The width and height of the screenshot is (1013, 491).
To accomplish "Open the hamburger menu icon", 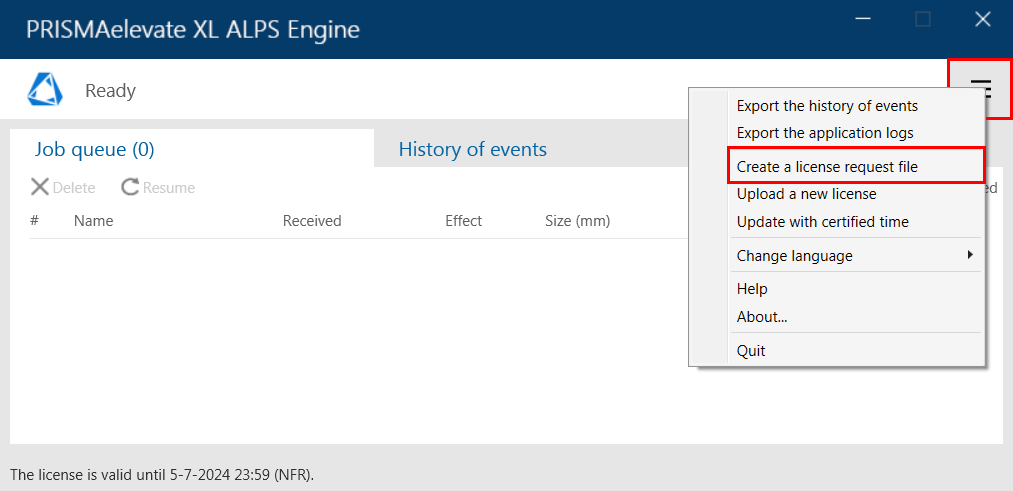I will click(981, 87).
